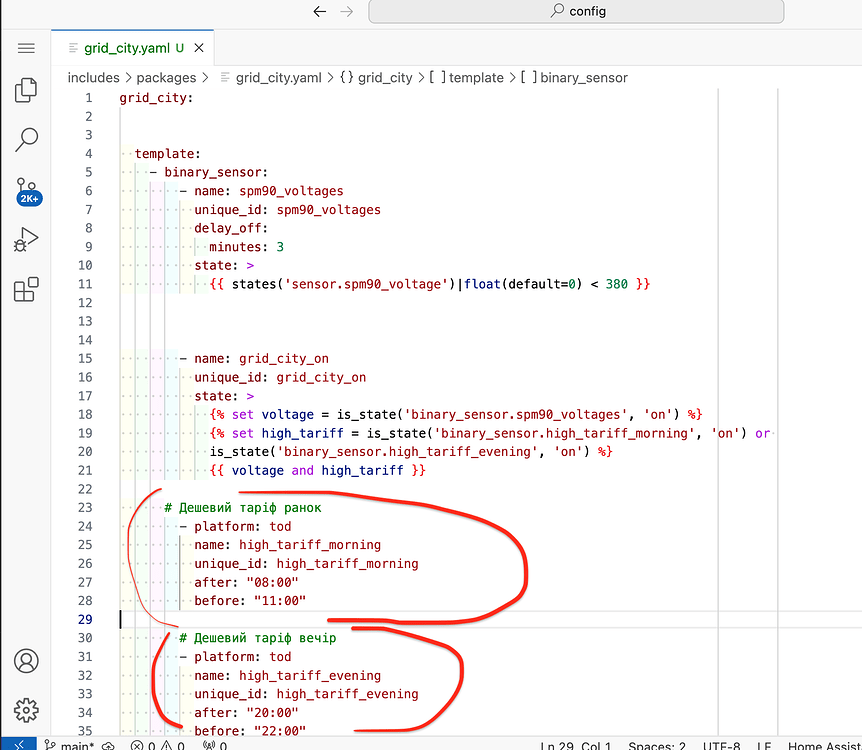862x750 pixels.
Task: Open Source Control view with 2K+ badge
Action: pos(27,191)
